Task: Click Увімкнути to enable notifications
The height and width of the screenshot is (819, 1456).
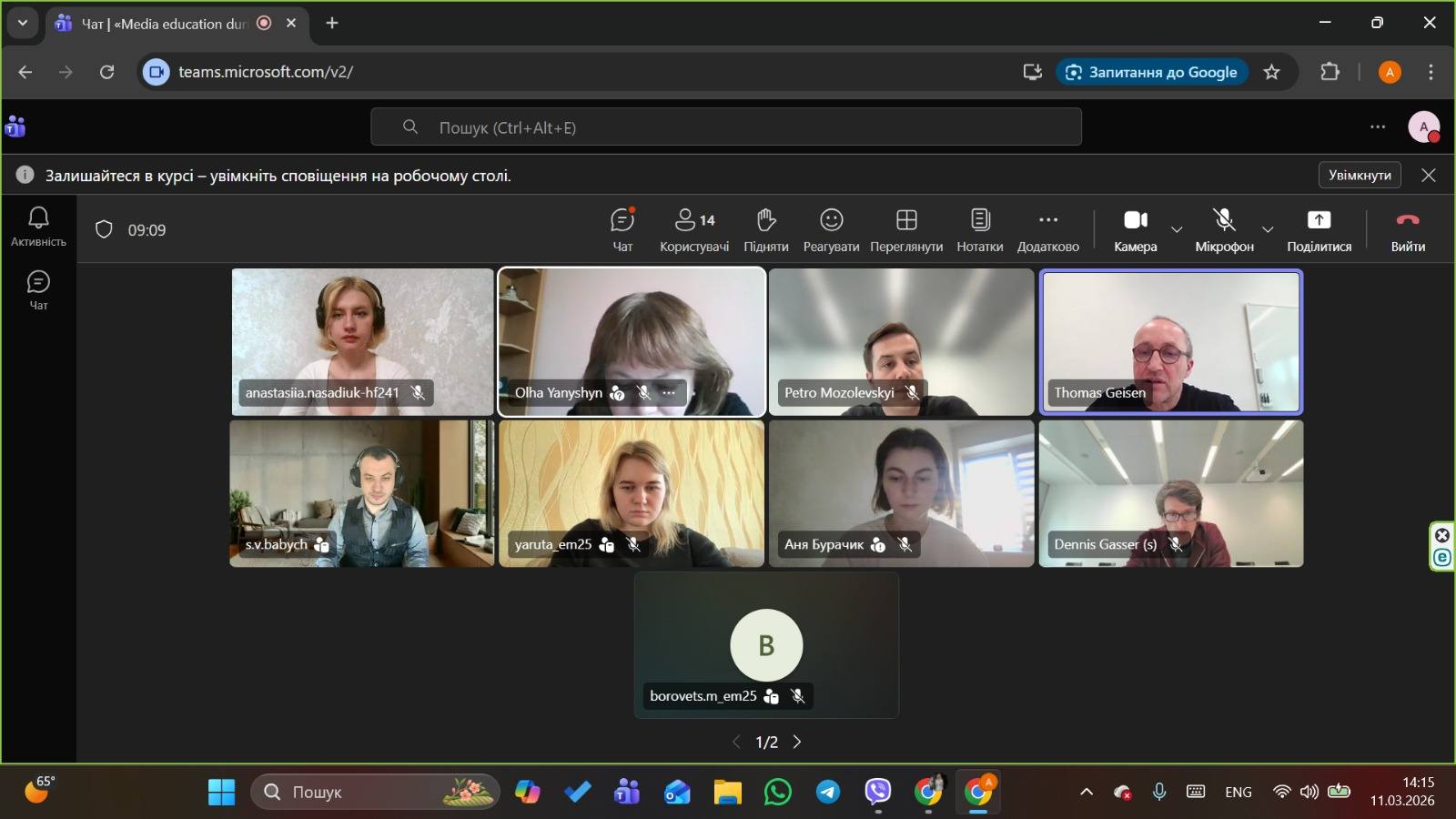Action: click(1359, 175)
